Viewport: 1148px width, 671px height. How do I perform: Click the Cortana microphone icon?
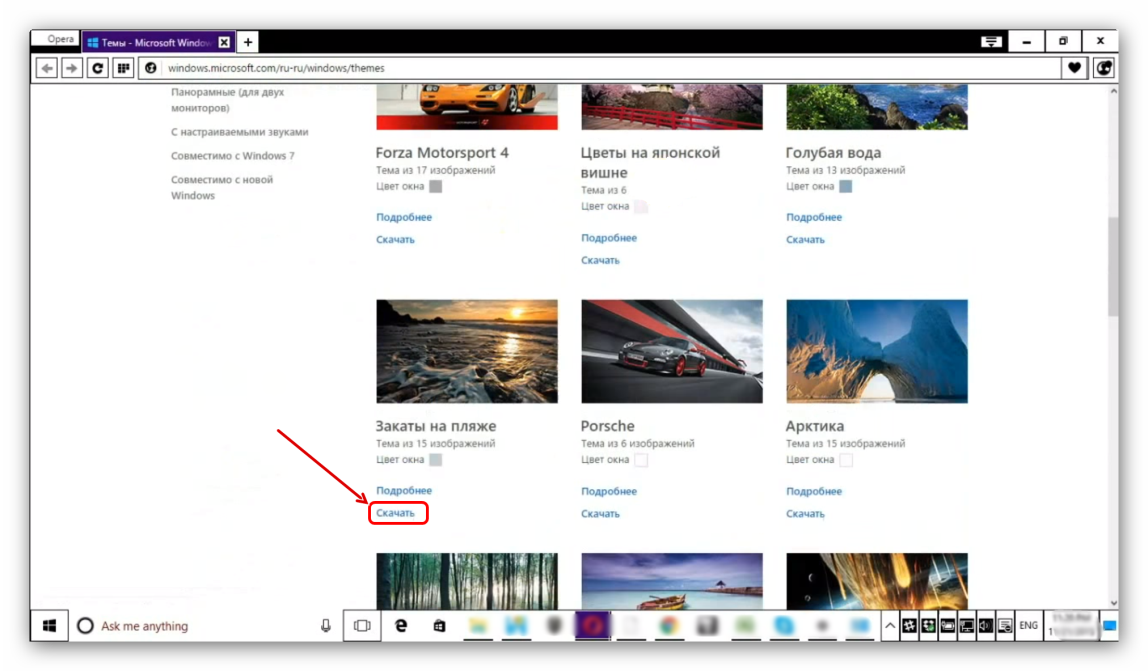tap(326, 626)
